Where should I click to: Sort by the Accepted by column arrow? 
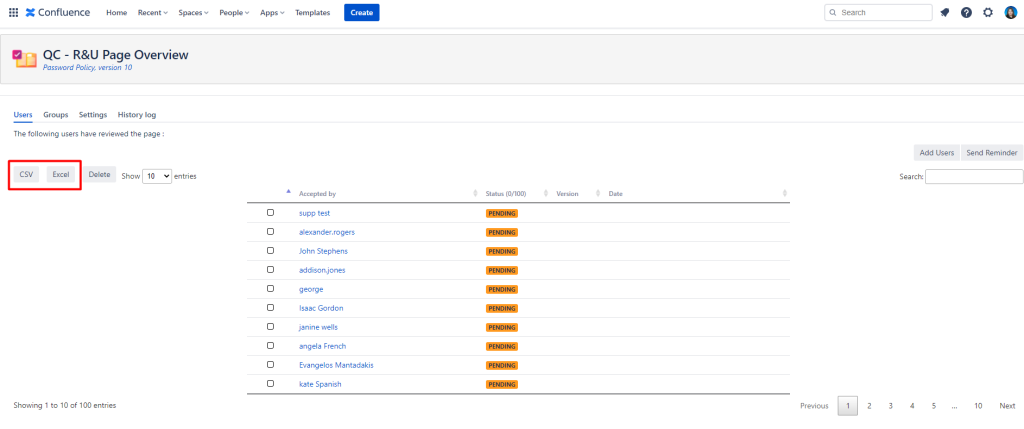(x=289, y=192)
